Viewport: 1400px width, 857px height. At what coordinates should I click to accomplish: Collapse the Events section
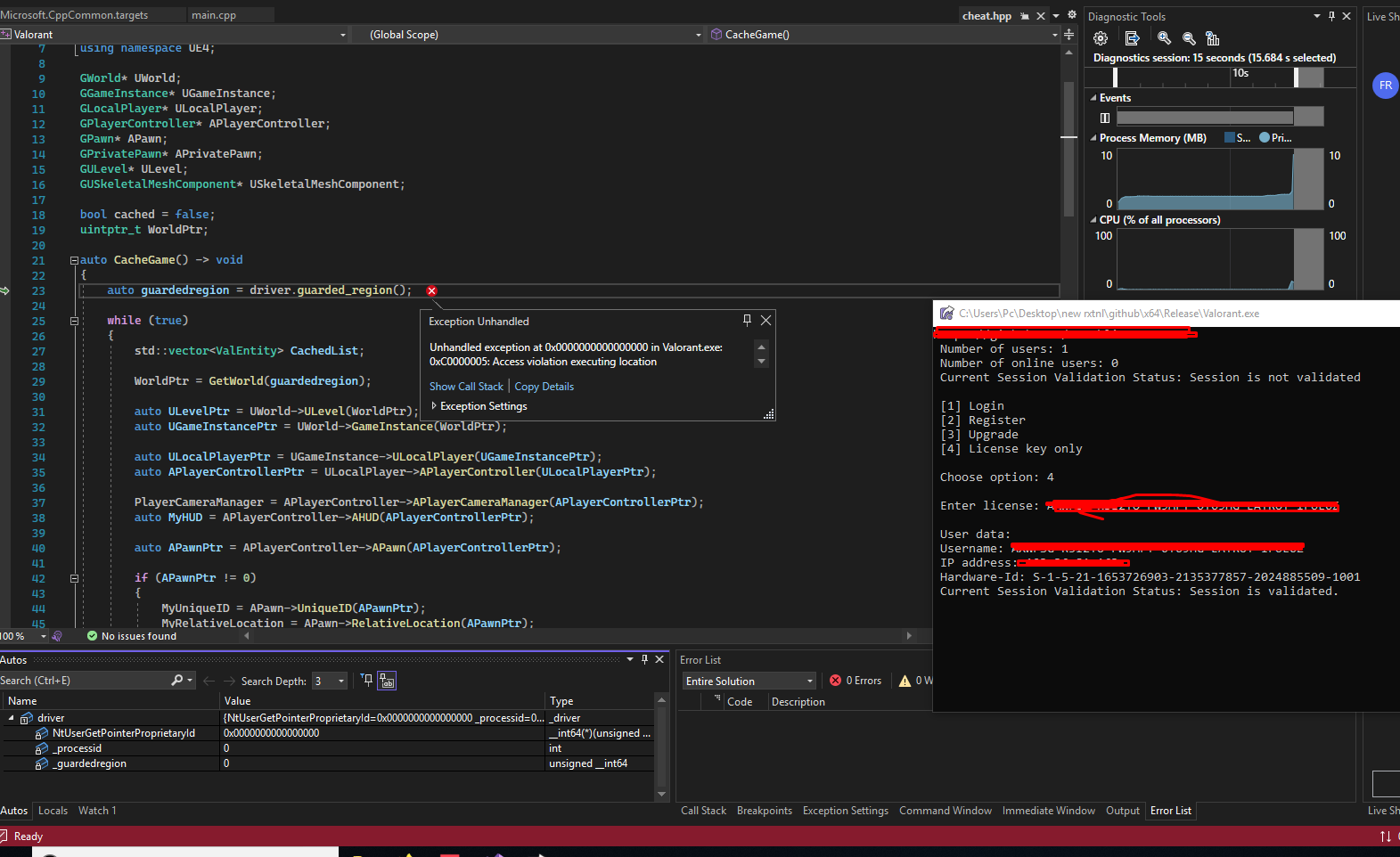point(1094,98)
